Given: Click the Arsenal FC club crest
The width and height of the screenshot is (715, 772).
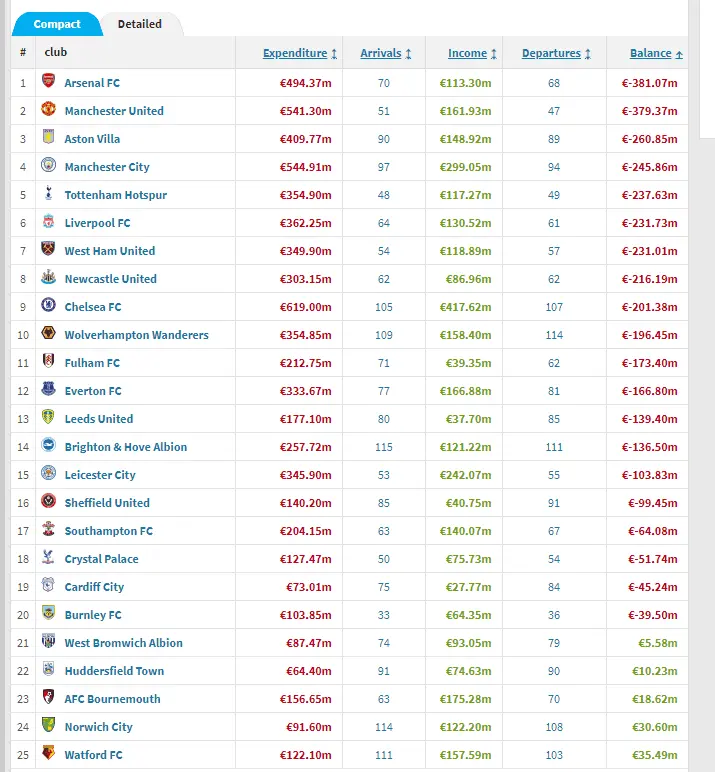Looking at the screenshot, I should [x=48, y=82].
